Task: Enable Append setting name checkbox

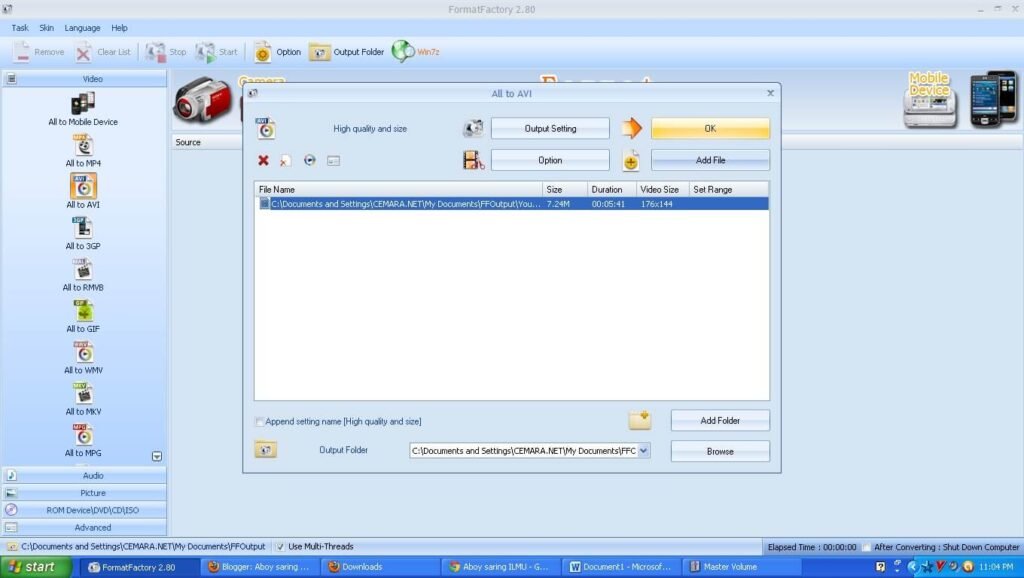Action: [x=259, y=422]
